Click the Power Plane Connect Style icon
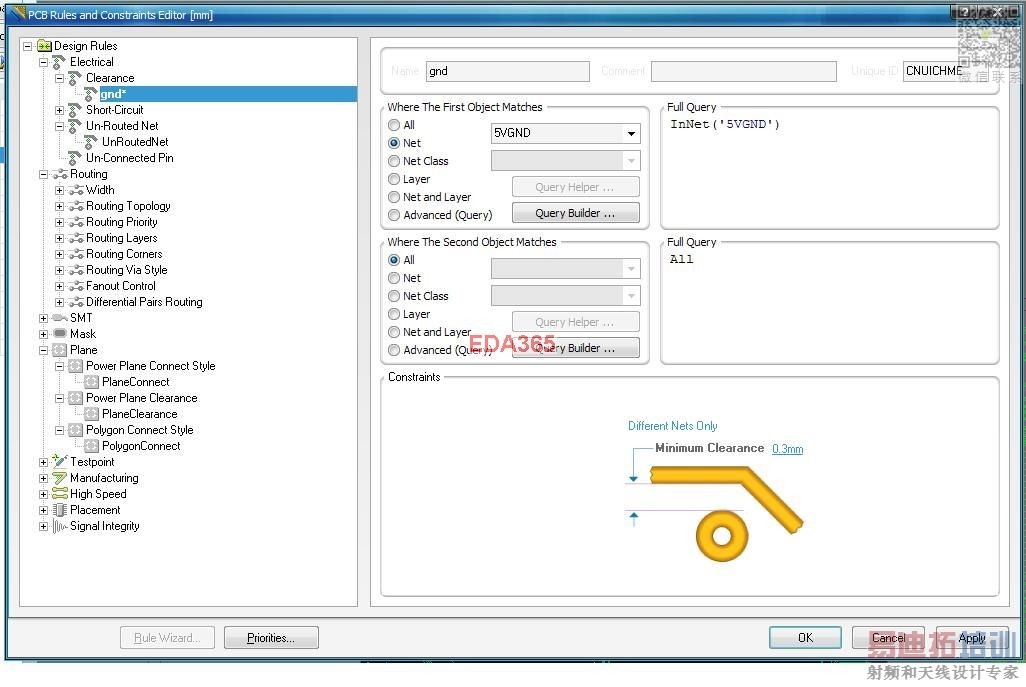Screen dimensions: 1026x687 (x=75, y=366)
